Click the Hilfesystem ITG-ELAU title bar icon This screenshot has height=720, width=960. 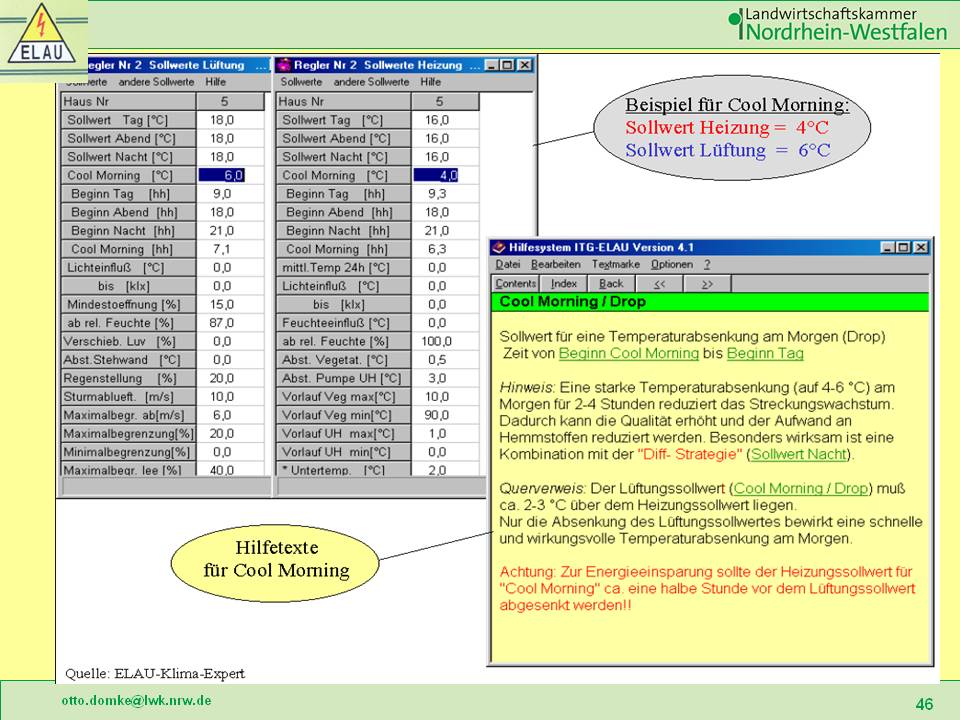[x=498, y=247]
